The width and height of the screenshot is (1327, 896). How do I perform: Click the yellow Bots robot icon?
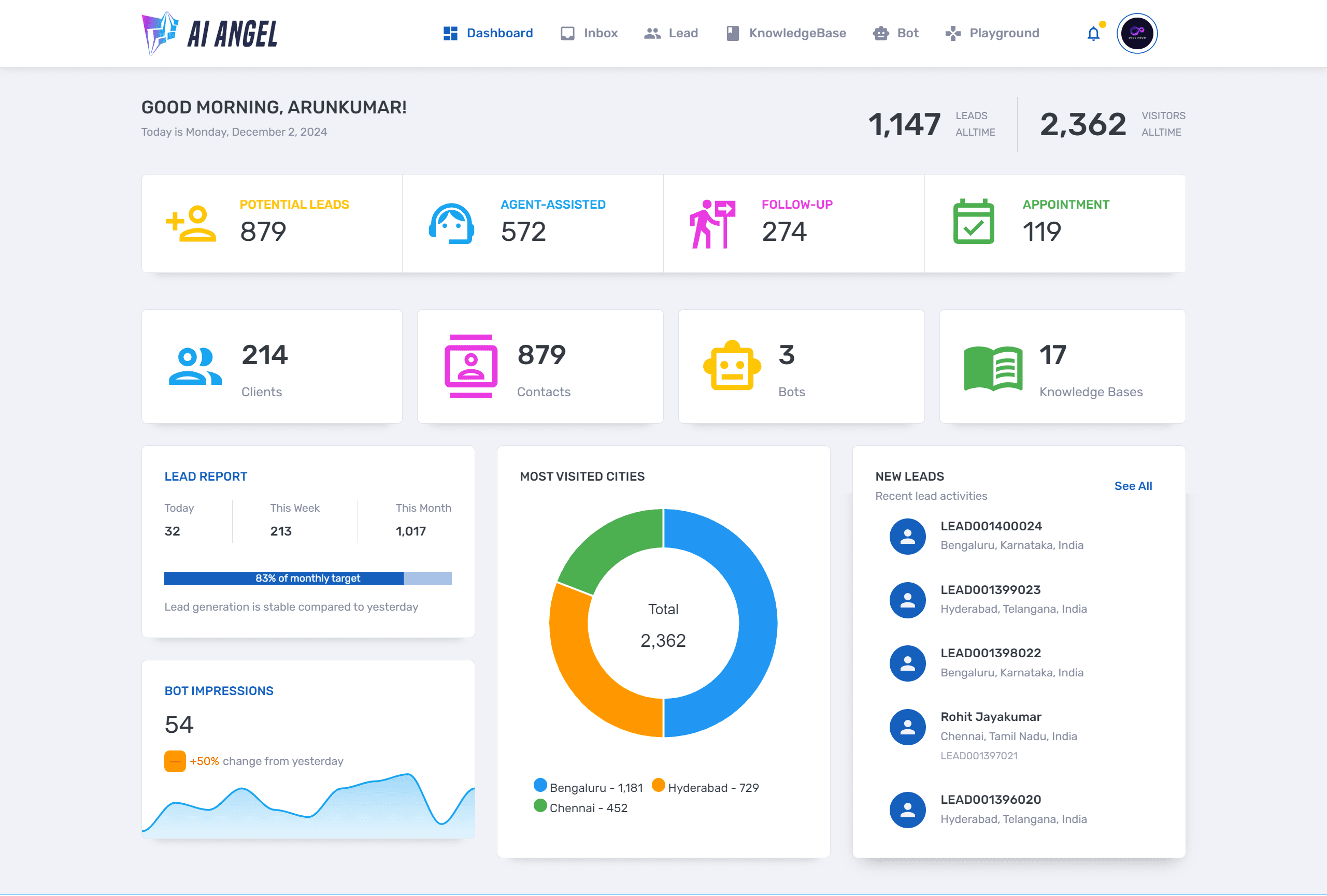point(732,366)
